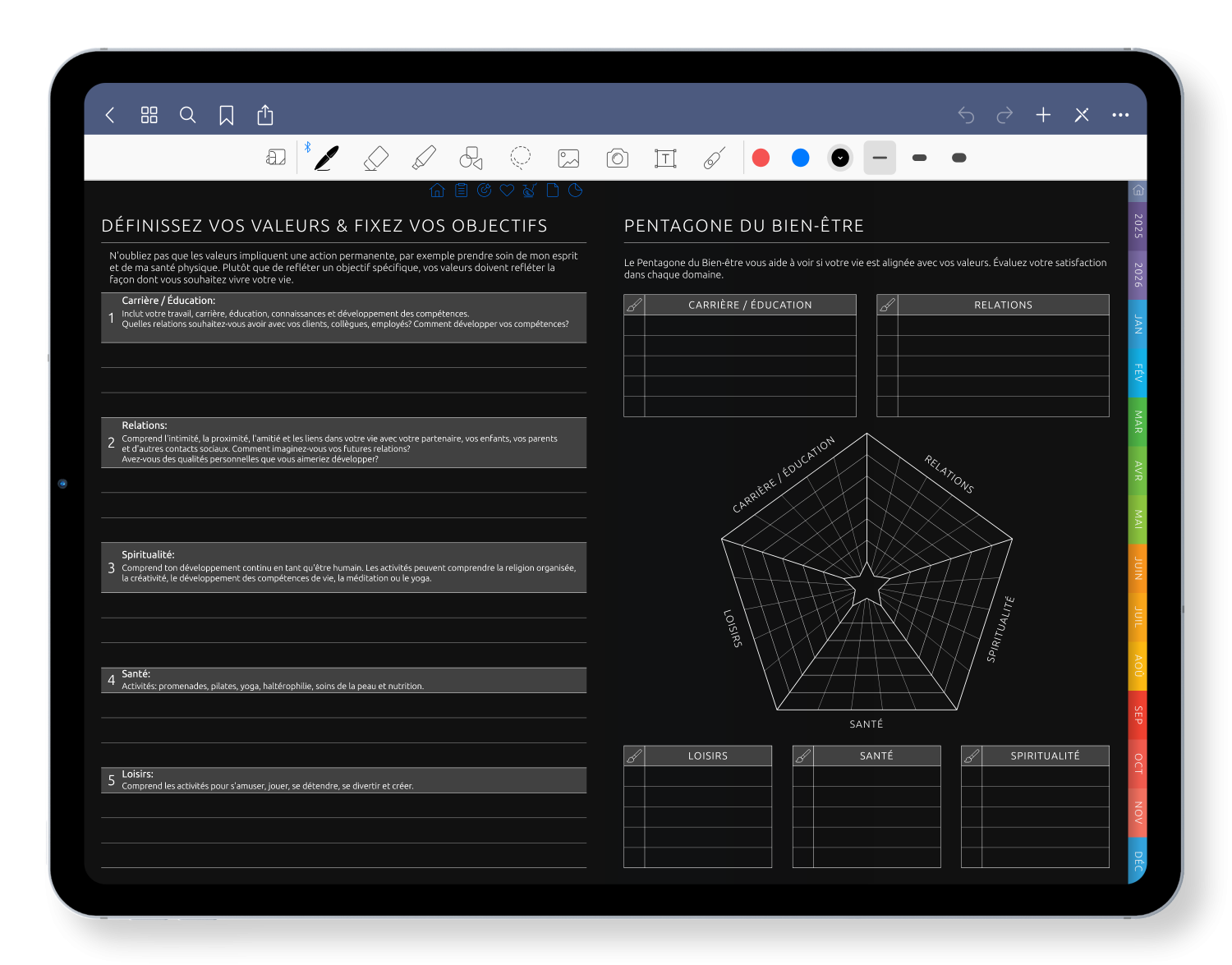Switch to the JUIL month tab
Viewport: 1232px width, 965px height.
pos(1138,617)
